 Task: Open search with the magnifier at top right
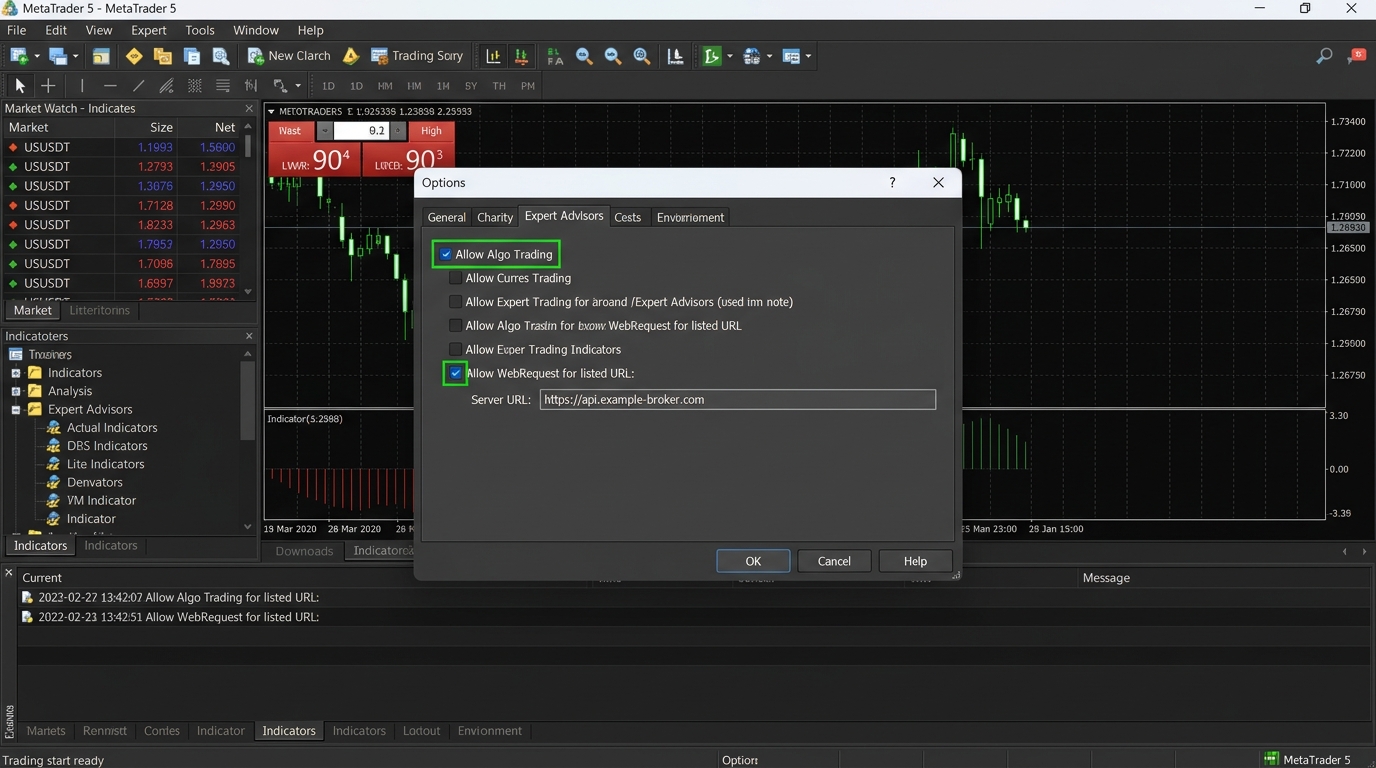(x=1324, y=56)
